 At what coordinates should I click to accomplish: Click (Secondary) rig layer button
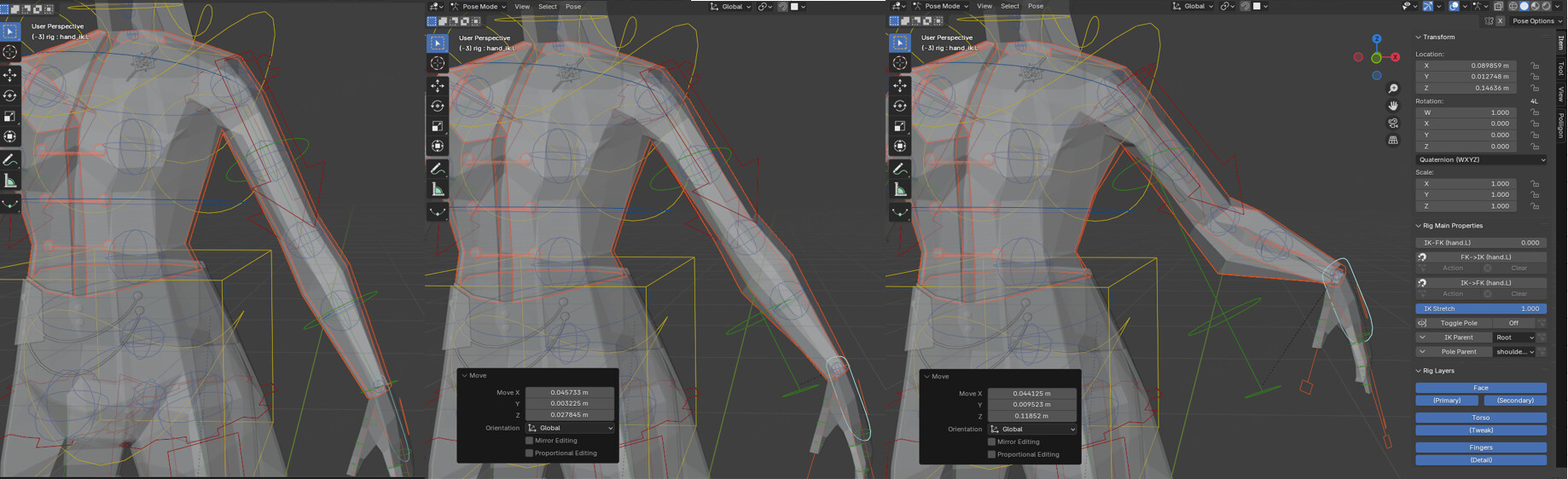1515,401
